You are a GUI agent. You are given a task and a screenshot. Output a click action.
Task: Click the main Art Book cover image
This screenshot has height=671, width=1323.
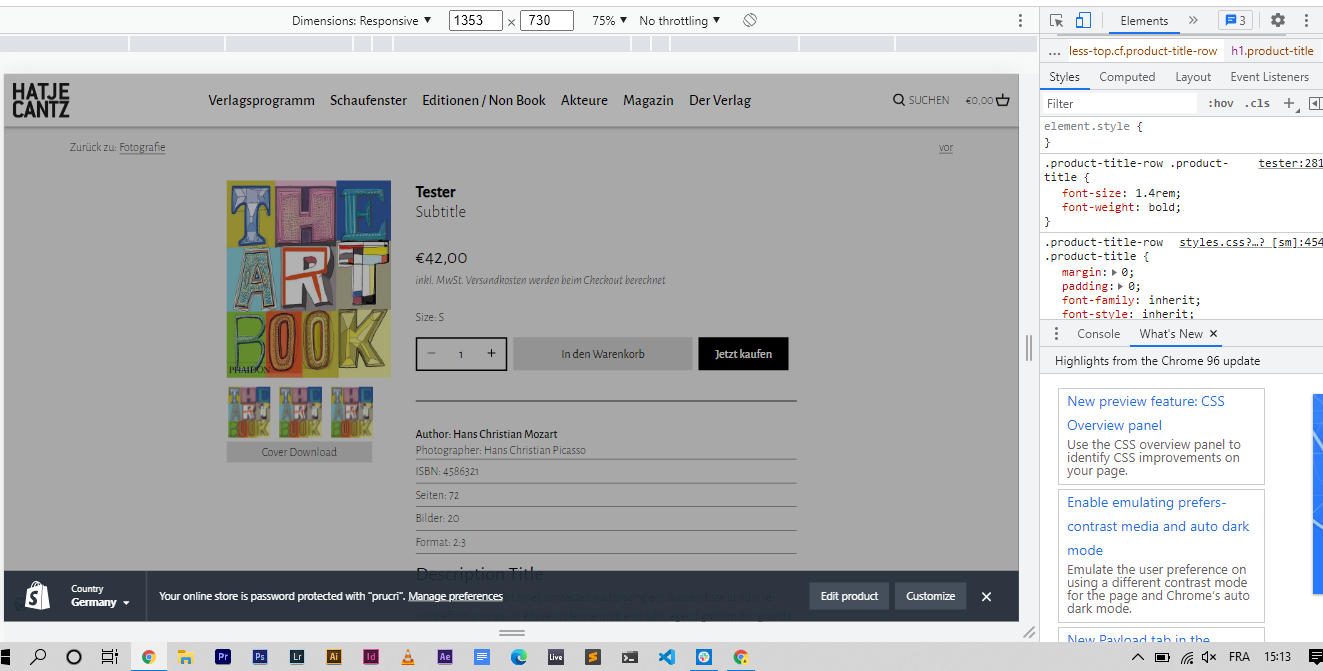[309, 279]
